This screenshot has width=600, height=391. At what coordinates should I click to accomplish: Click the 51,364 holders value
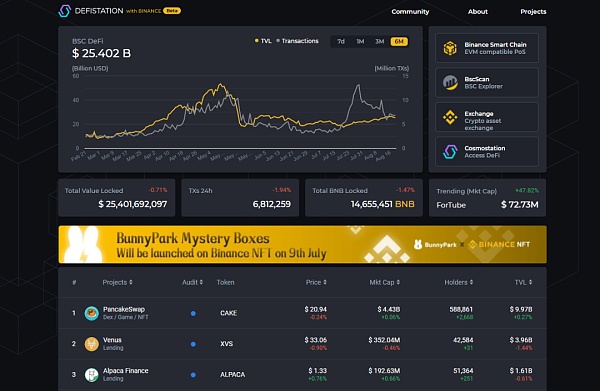tap(463, 370)
